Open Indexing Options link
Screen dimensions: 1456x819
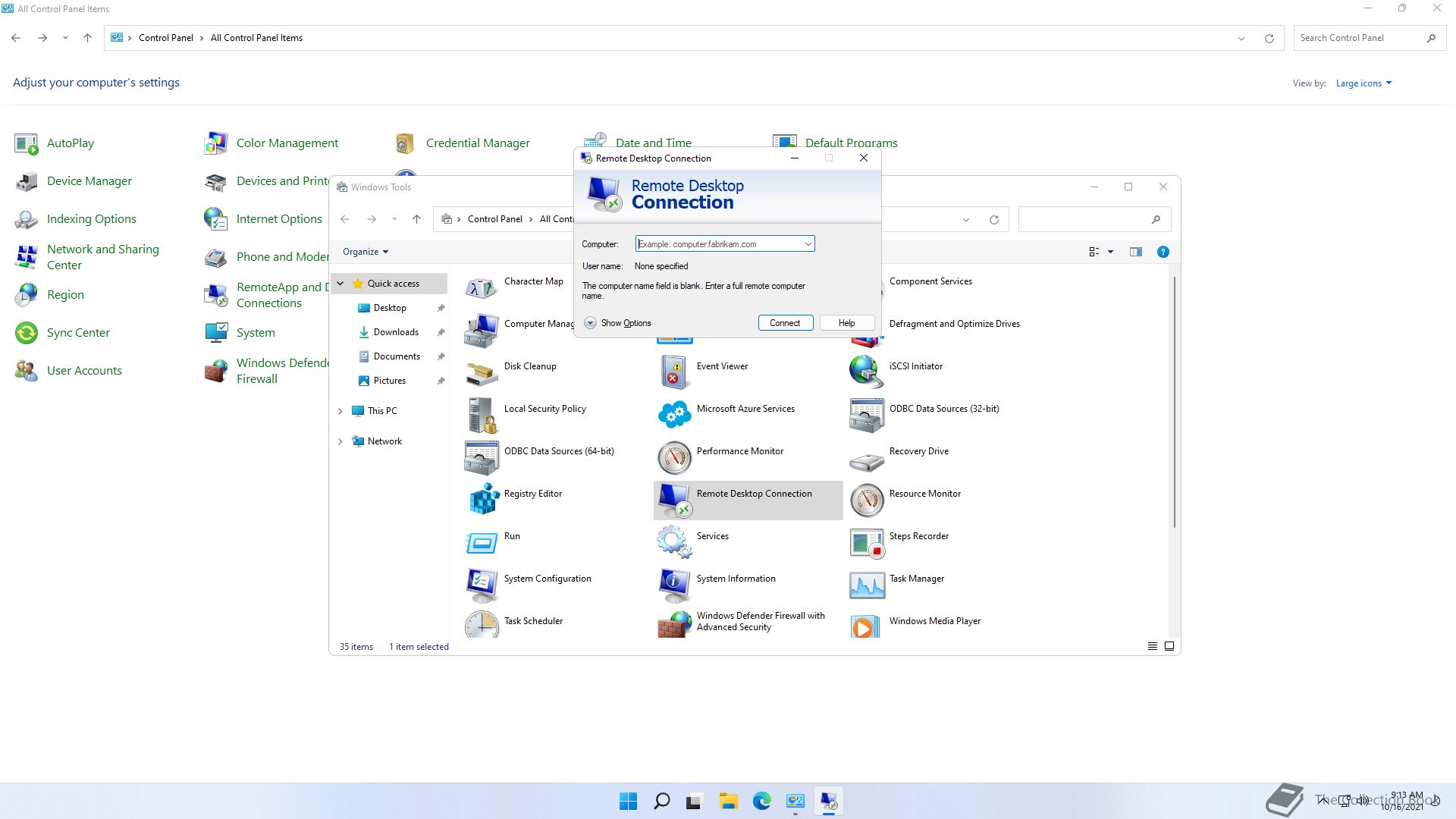[92, 218]
